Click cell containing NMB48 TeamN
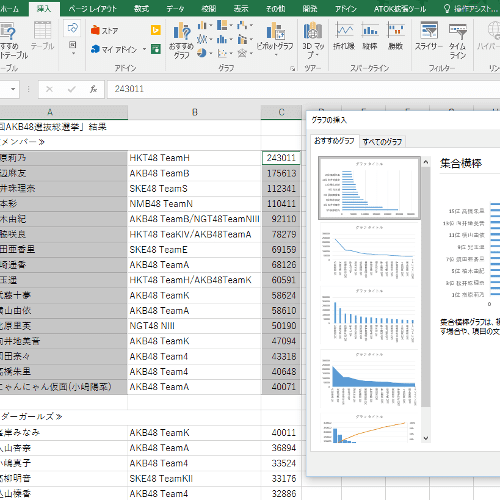This screenshot has width=500, height=500. click(194, 204)
